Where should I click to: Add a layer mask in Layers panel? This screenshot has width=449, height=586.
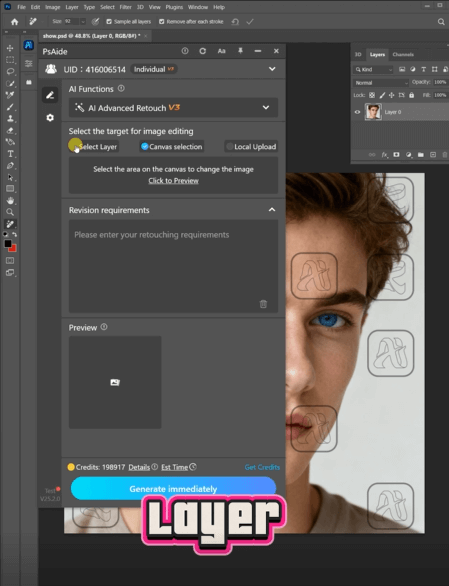tap(396, 155)
